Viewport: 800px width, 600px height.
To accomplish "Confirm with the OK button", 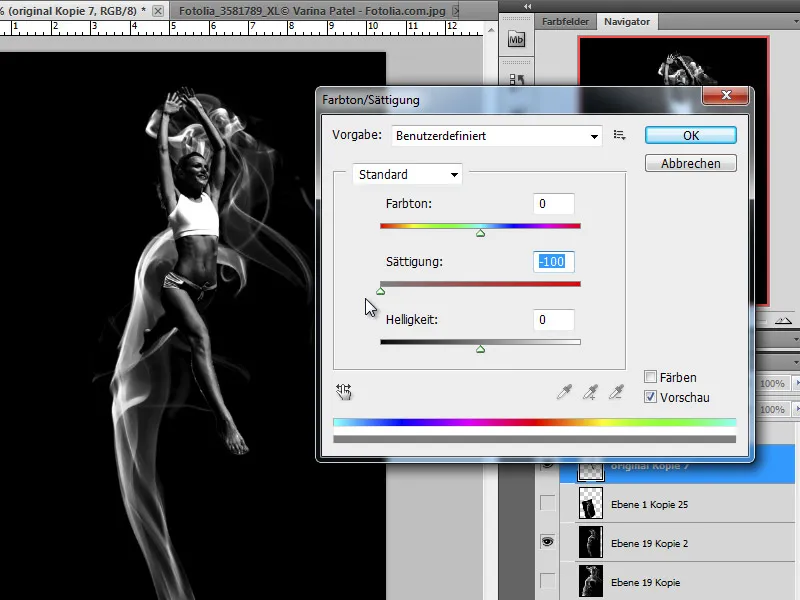I will tap(691, 135).
